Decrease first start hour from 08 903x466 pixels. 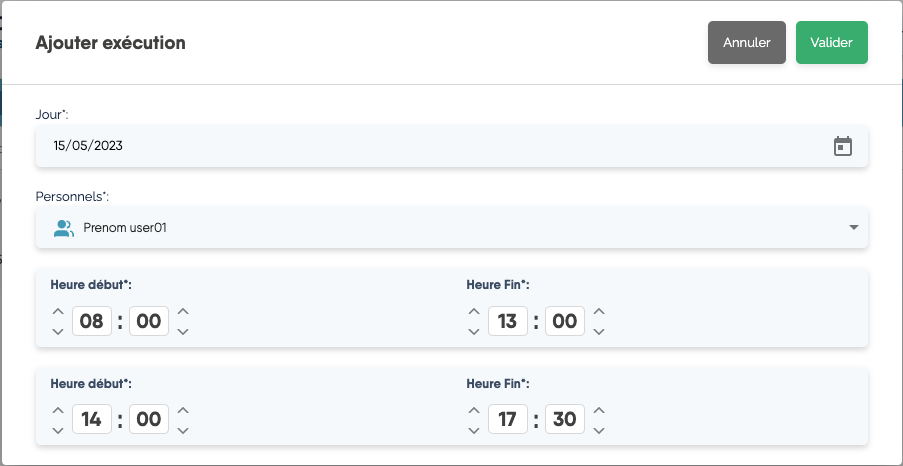pyautogui.click(x=58, y=332)
